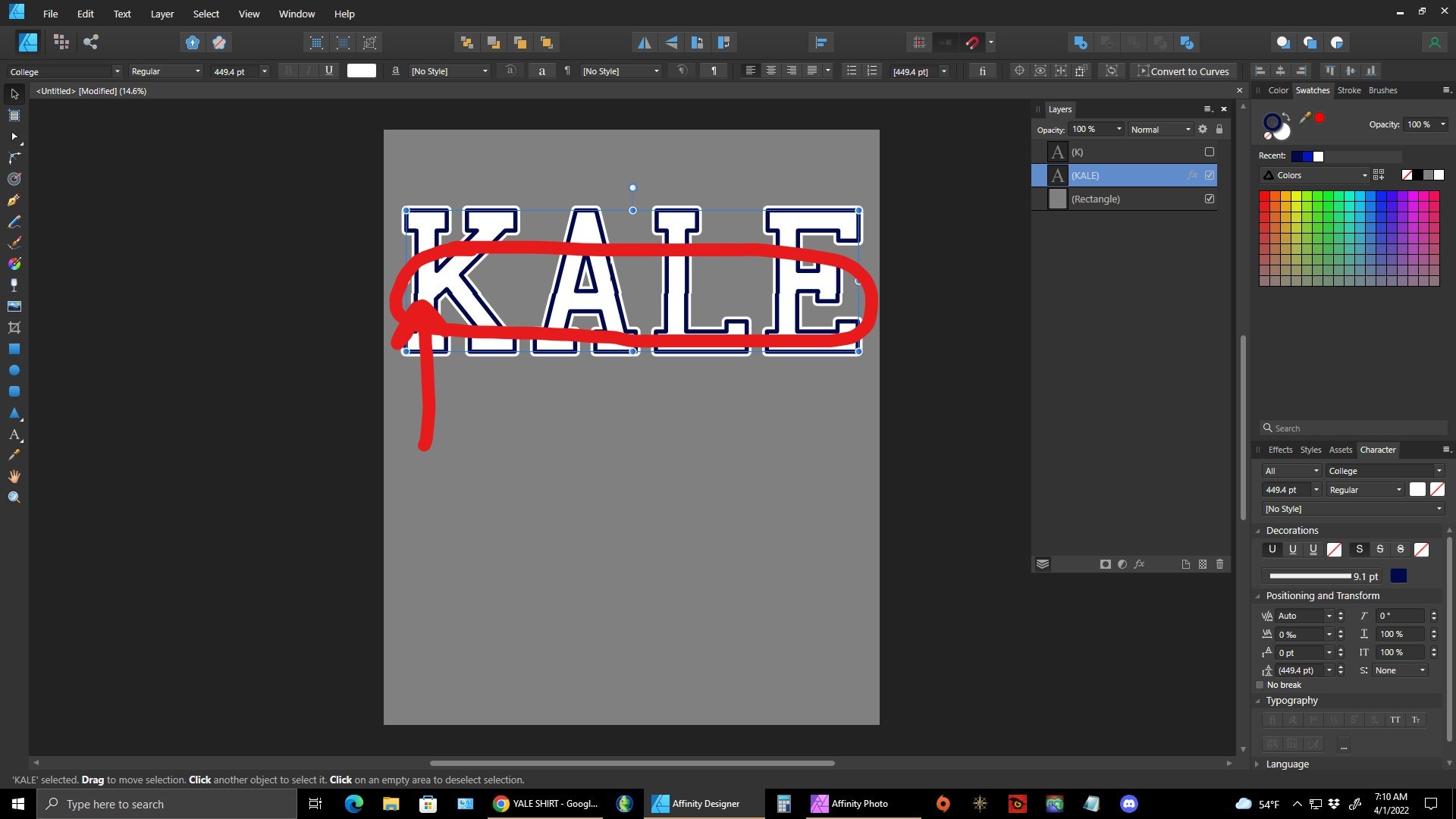Select the Move tool
The height and width of the screenshot is (819, 1456).
pyautogui.click(x=14, y=94)
